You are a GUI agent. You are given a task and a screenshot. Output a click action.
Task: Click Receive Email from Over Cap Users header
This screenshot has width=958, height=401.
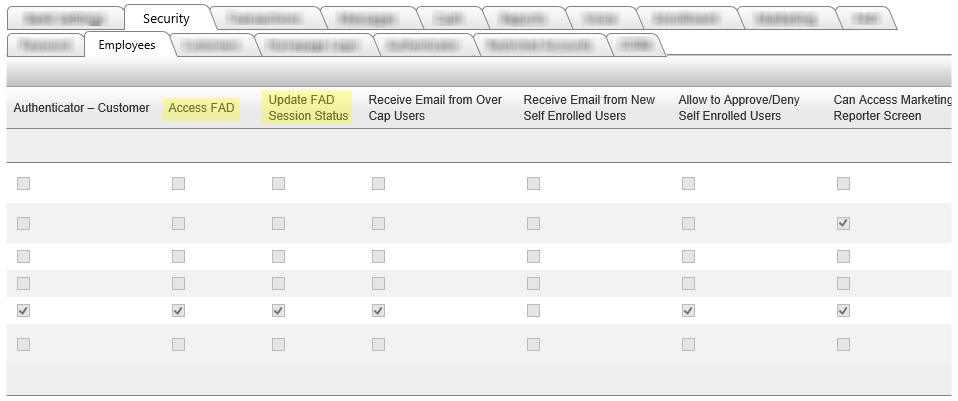click(x=435, y=108)
